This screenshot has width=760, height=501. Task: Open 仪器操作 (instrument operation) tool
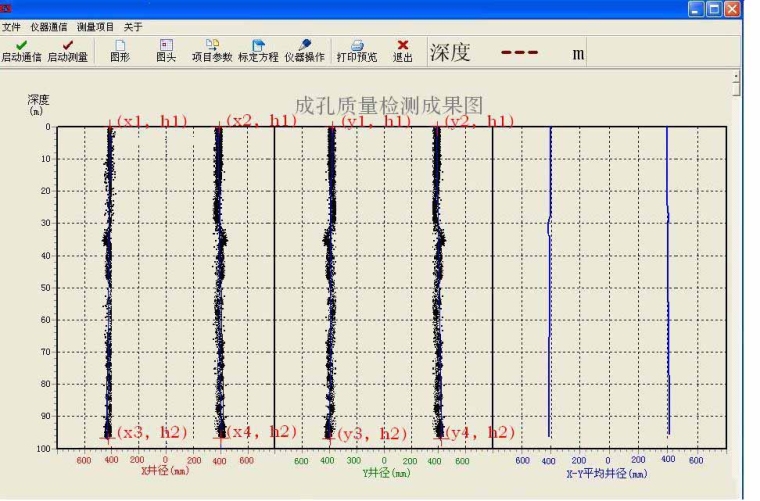[304, 50]
